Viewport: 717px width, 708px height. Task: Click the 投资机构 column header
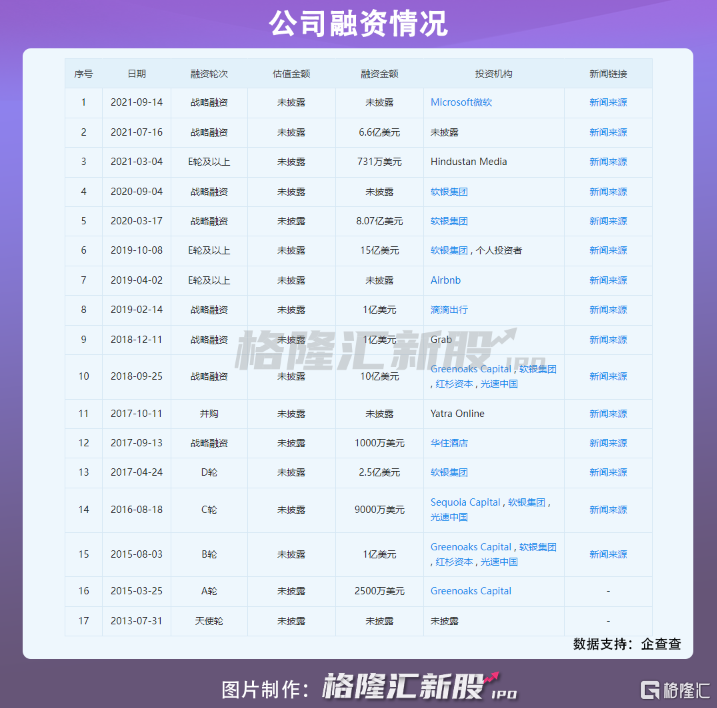pos(493,74)
